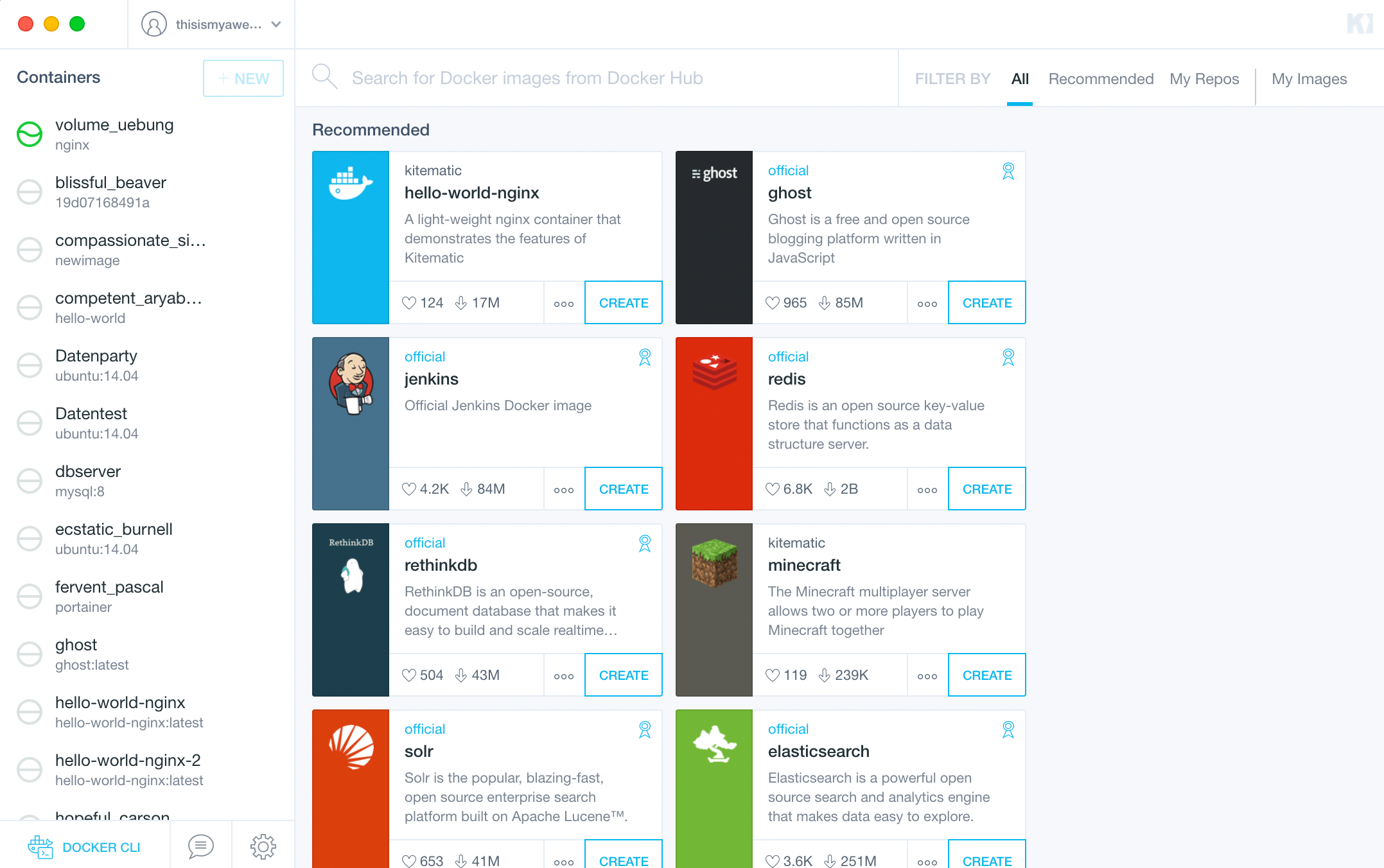The height and width of the screenshot is (868, 1384).
Task: Select the Recommended filter tab
Action: (1099, 78)
